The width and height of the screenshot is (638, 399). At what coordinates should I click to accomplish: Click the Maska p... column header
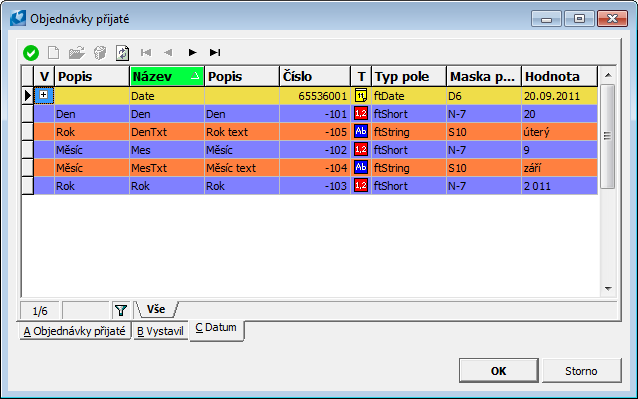point(484,76)
